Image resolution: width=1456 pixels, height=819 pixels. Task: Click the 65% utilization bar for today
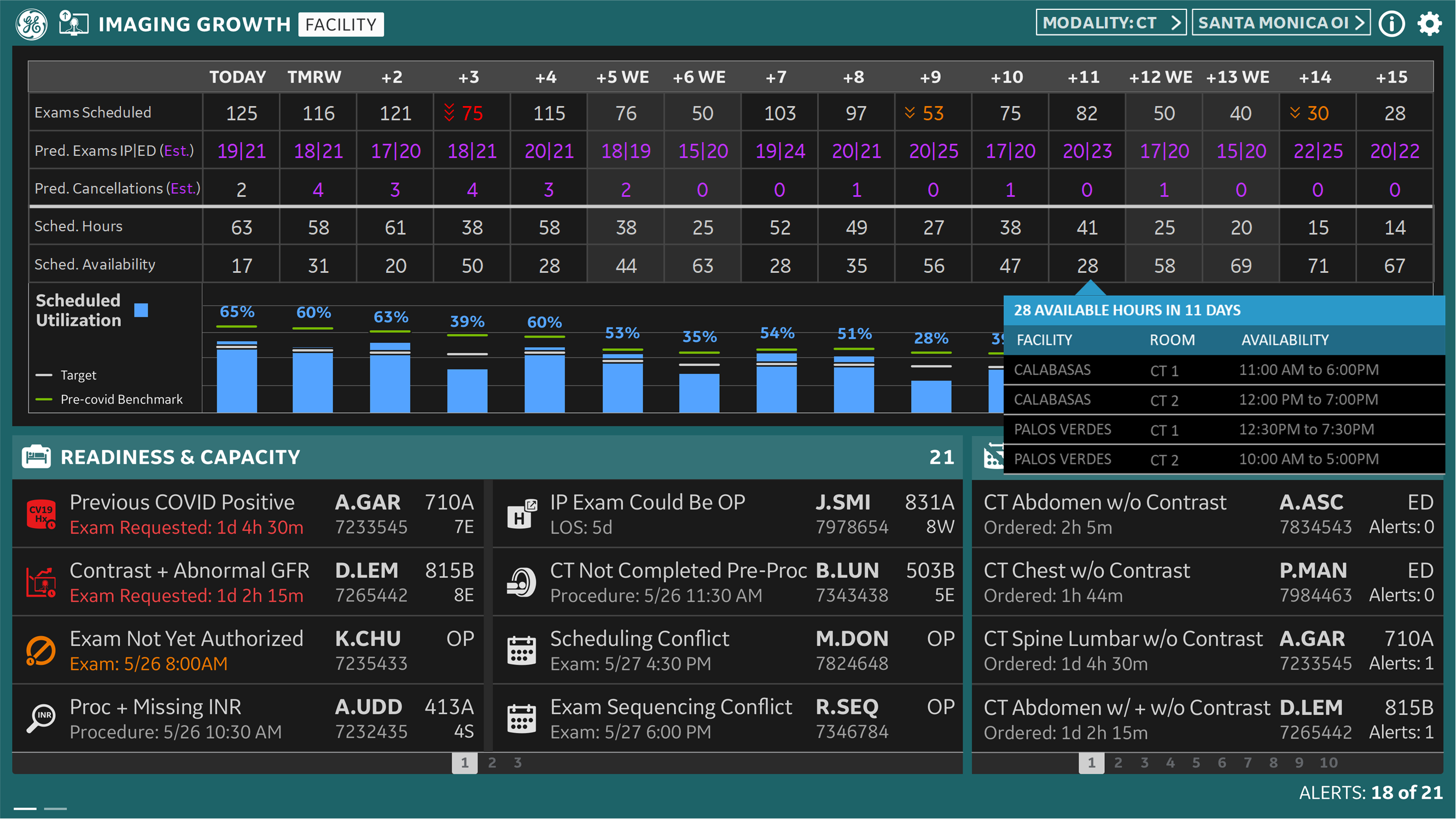pos(237,377)
